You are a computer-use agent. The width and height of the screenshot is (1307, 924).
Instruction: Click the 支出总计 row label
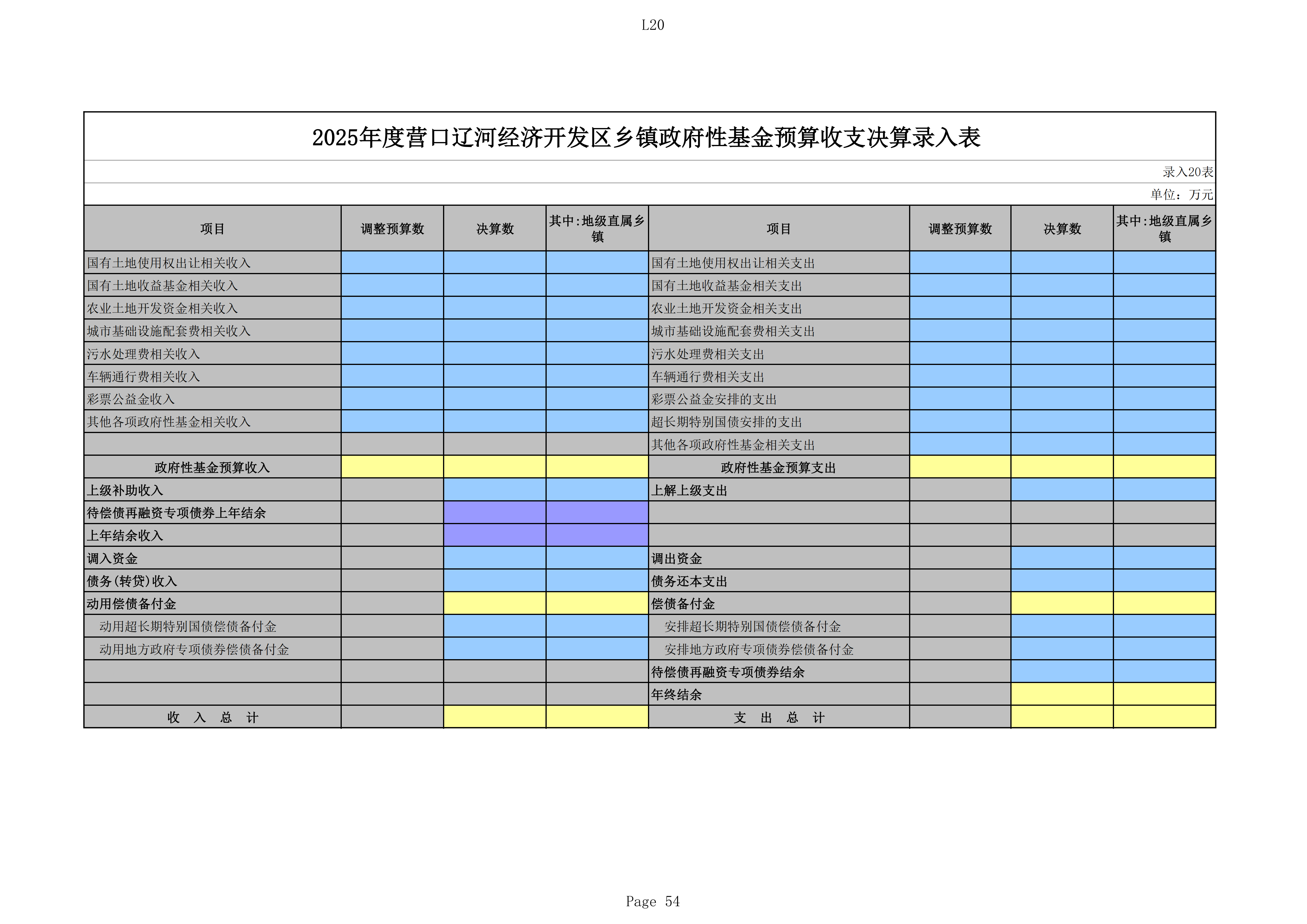pos(779,717)
